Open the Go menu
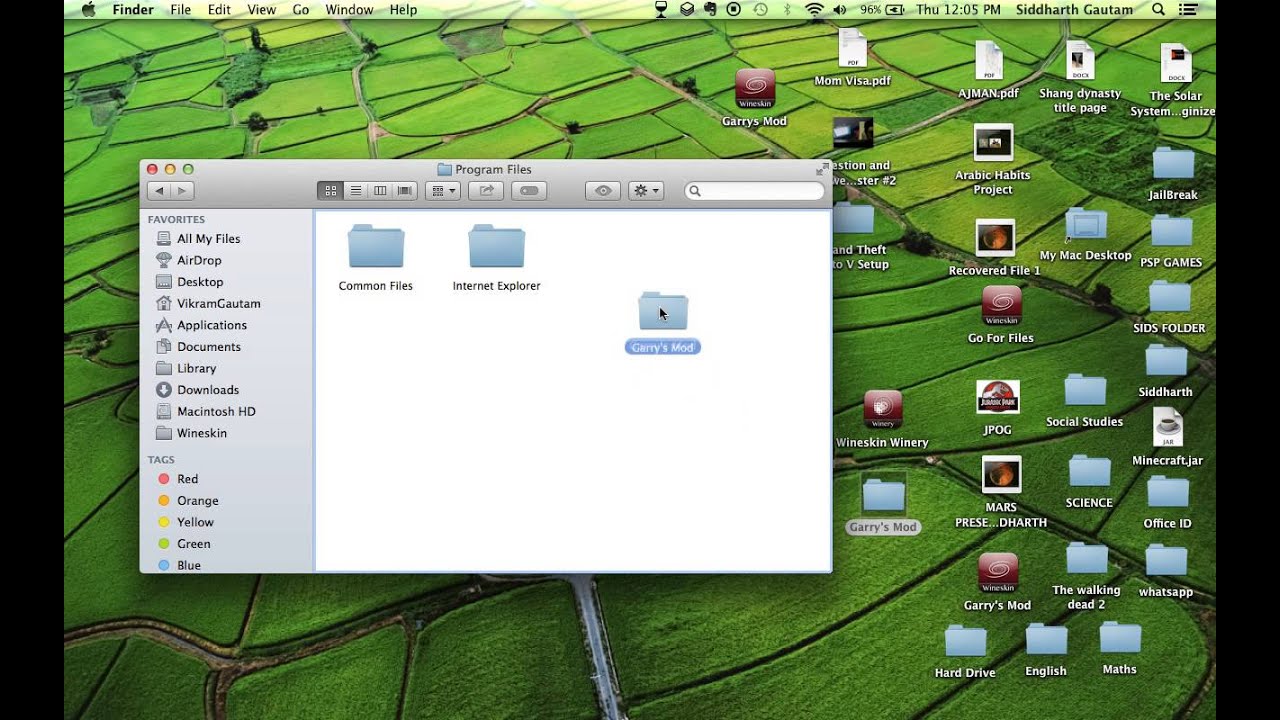1280x720 pixels. (x=301, y=10)
